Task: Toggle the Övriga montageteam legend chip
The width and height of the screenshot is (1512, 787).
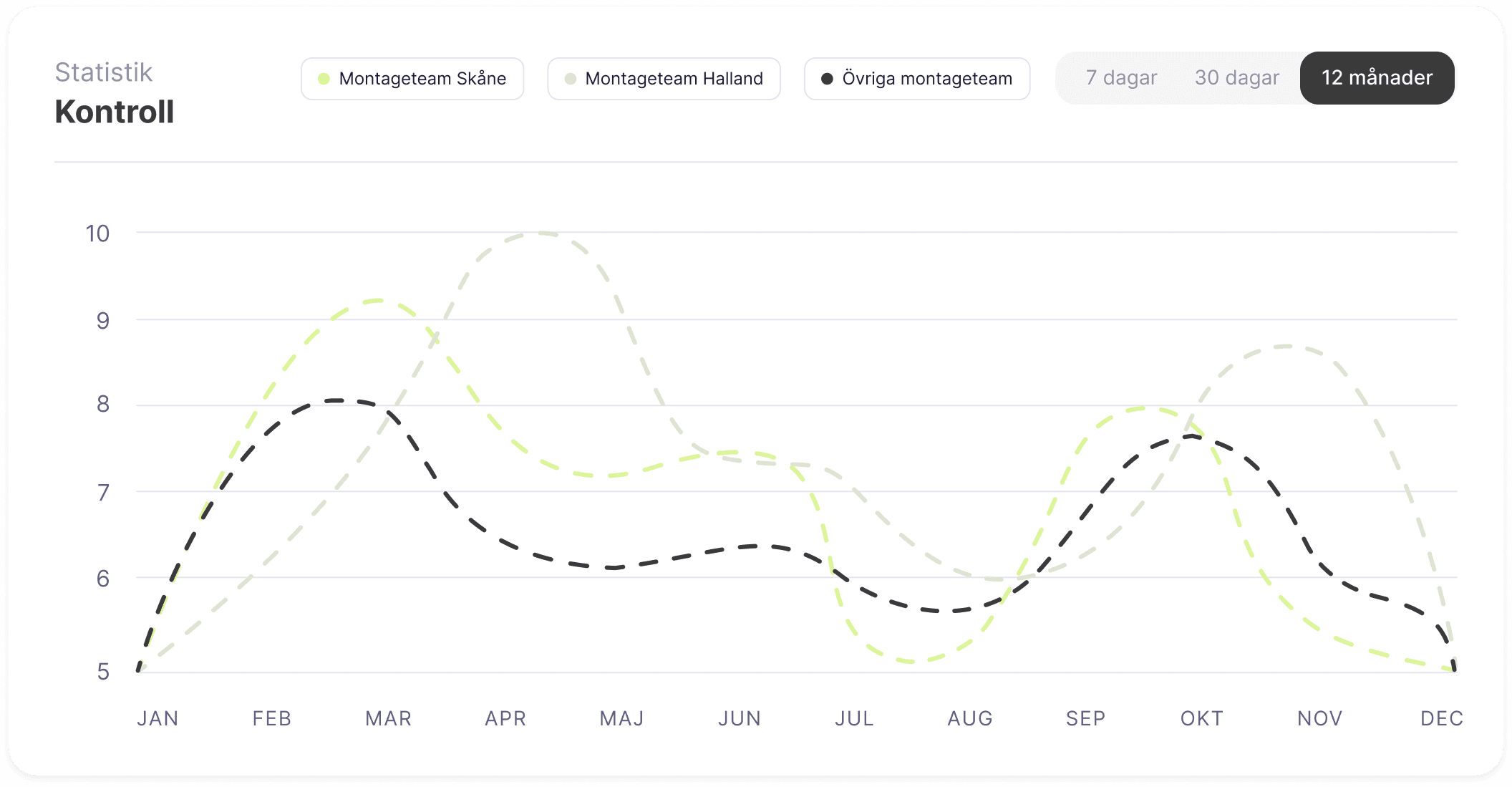Action: [x=916, y=79]
